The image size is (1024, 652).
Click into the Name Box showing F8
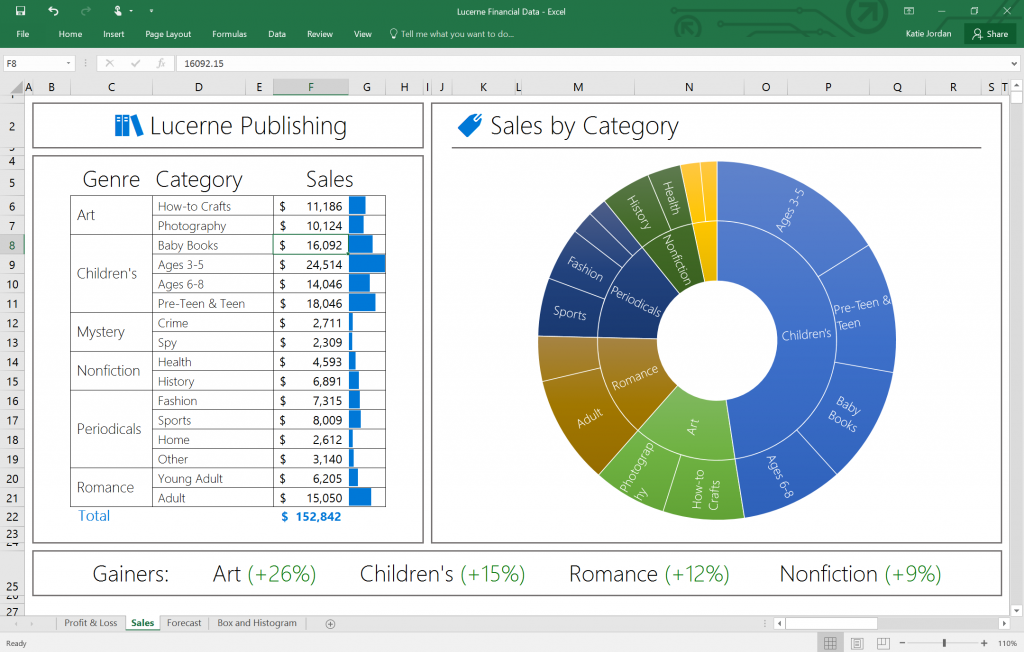[35, 63]
